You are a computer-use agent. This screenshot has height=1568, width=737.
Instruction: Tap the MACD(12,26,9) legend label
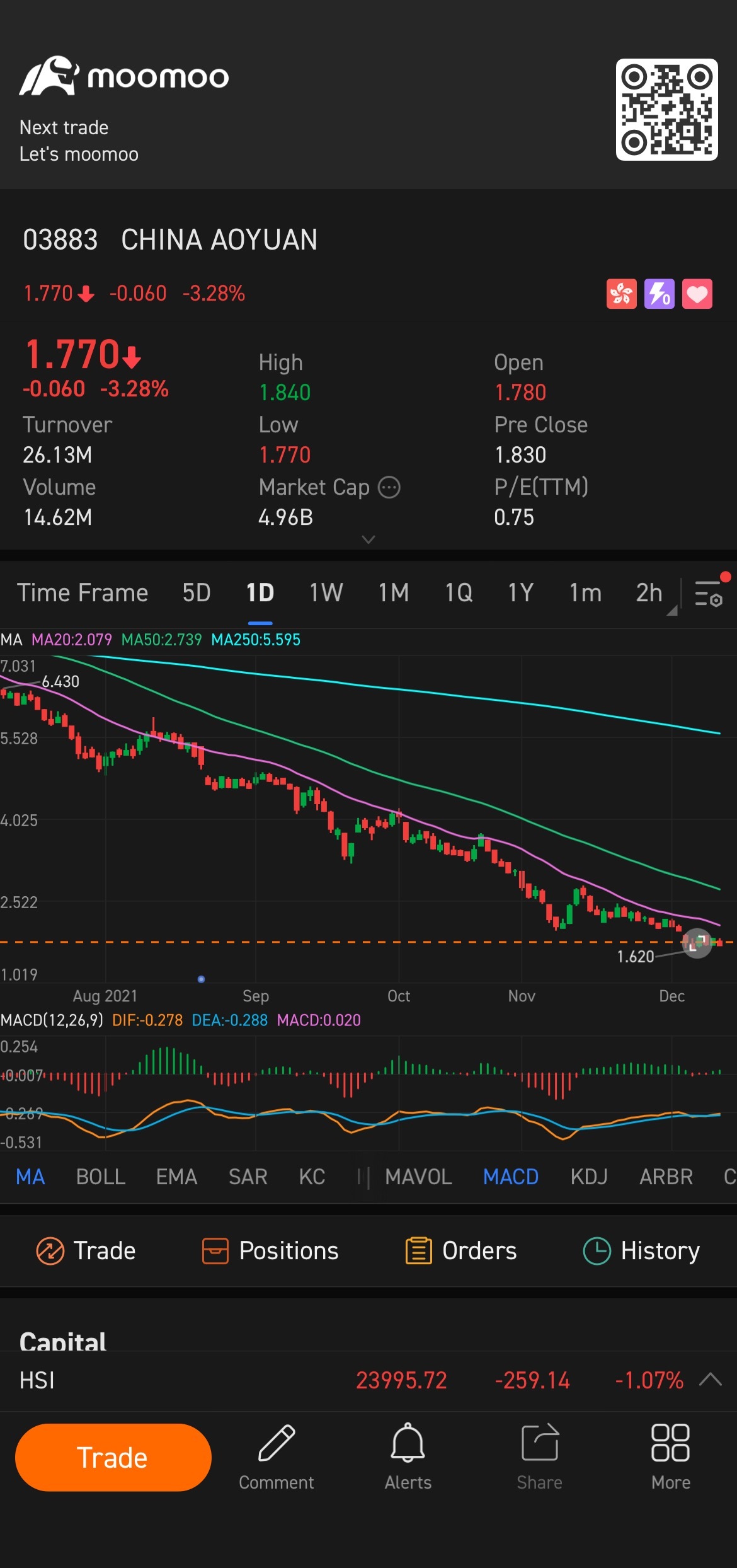click(52, 1020)
